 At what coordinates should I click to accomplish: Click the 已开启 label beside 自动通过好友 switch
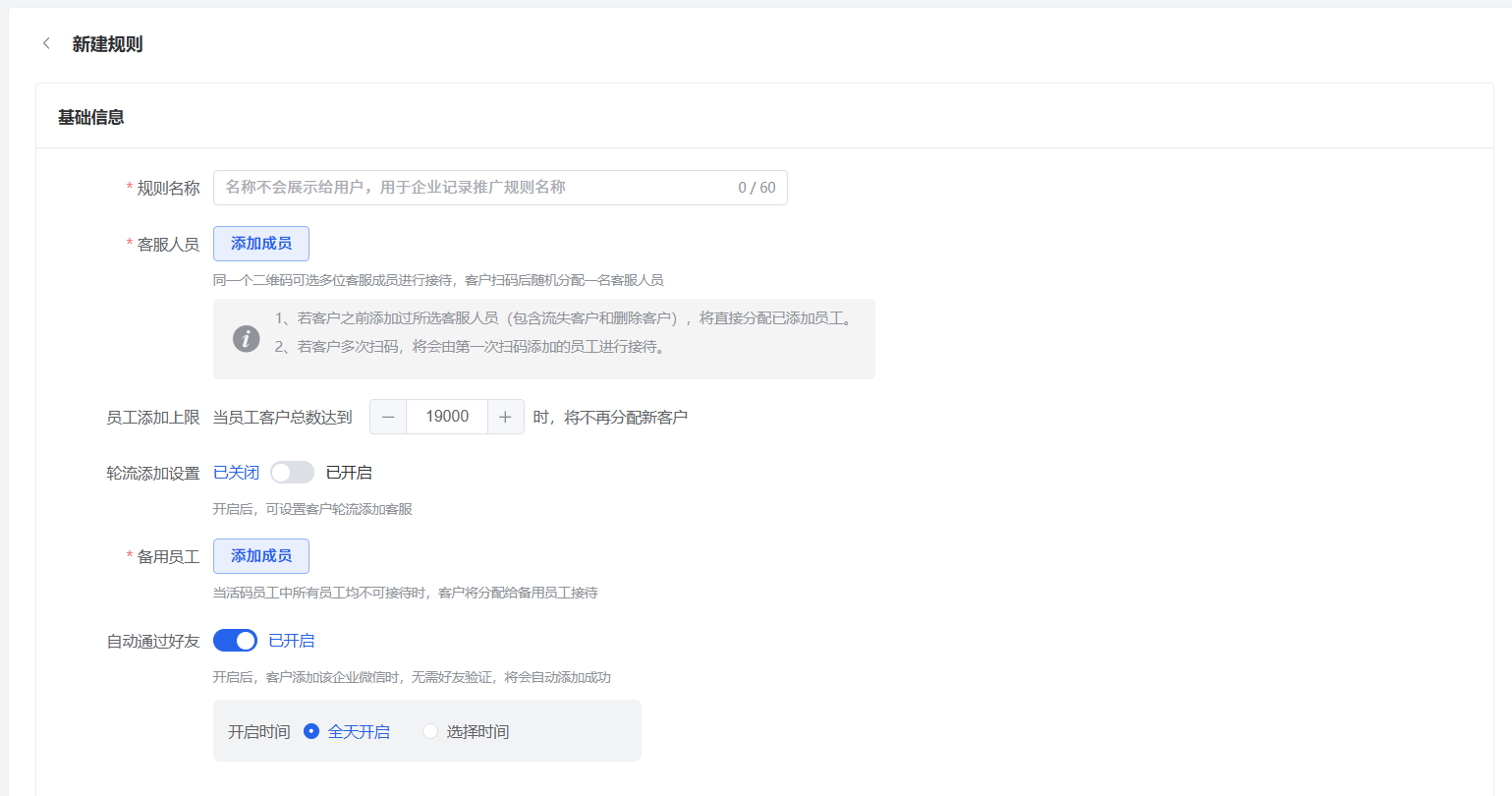292,641
